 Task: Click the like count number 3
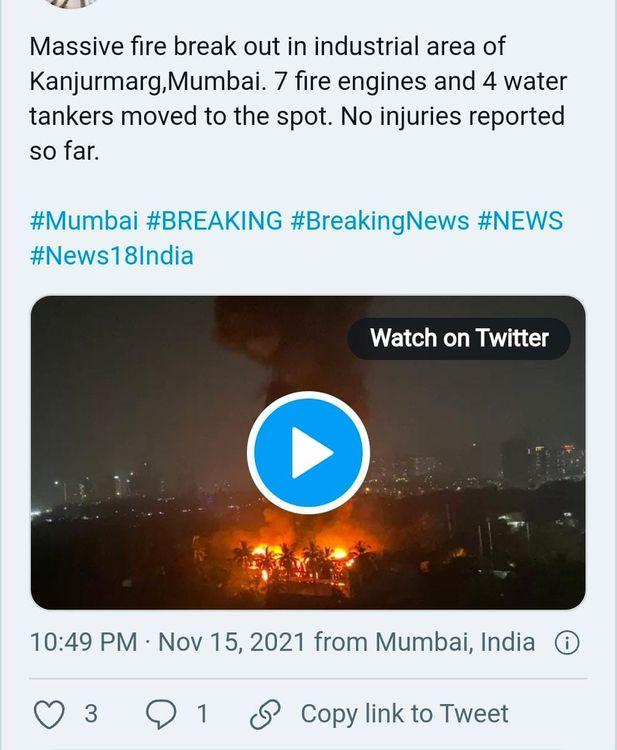(x=91, y=714)
